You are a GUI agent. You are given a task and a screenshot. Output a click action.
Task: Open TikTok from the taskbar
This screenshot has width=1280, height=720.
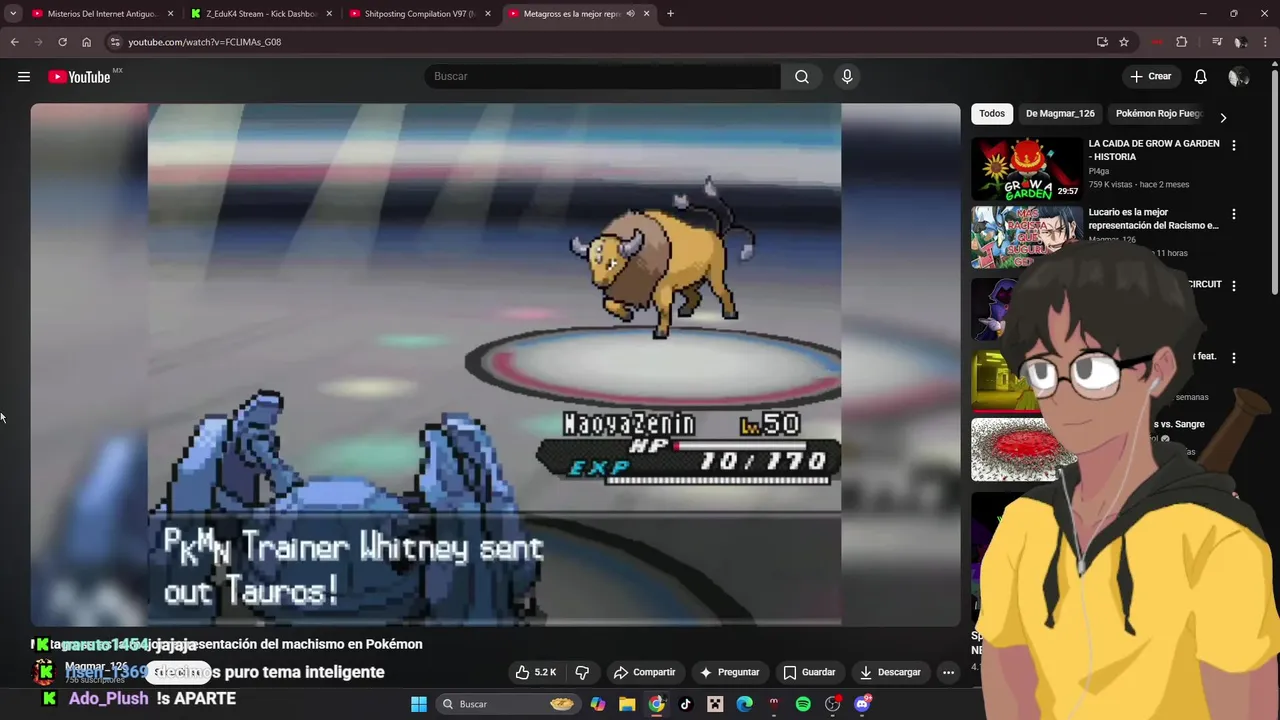click(x=685, y=704)
